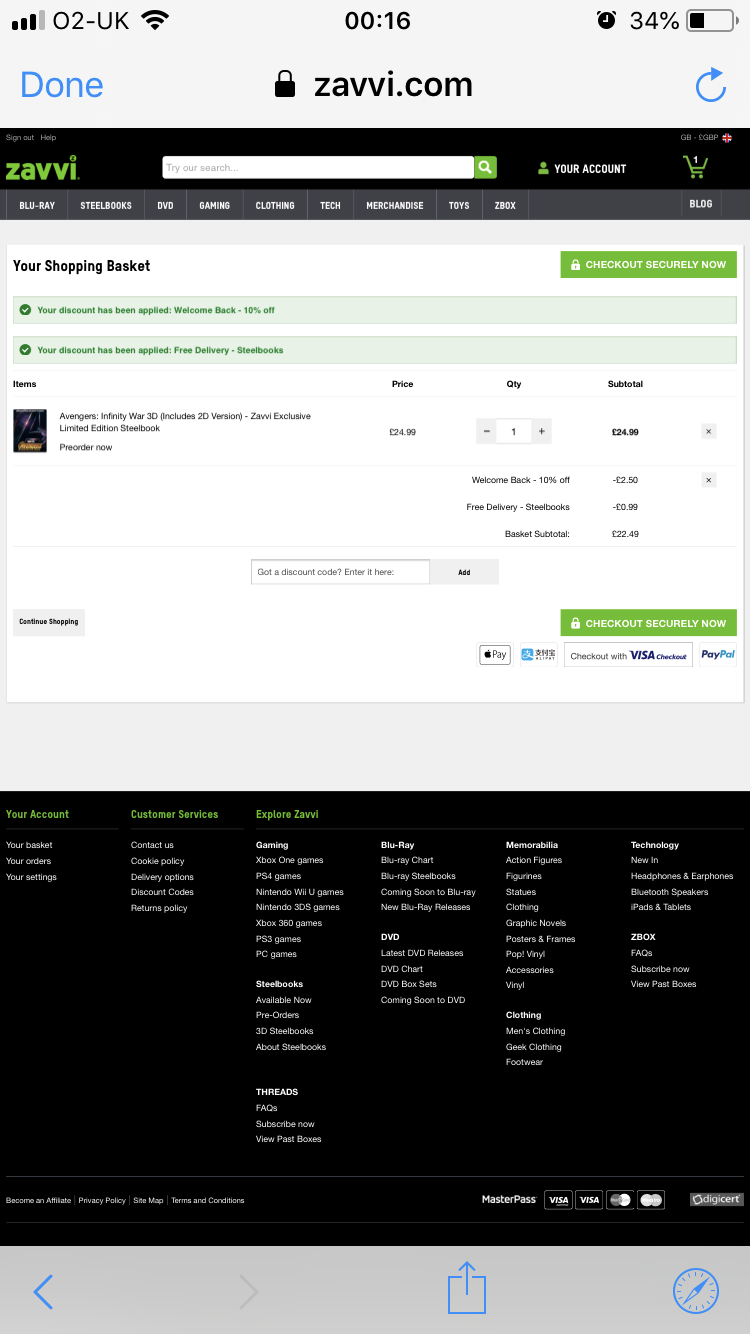Open the Privacy Policy footer link

(102, 1200)
